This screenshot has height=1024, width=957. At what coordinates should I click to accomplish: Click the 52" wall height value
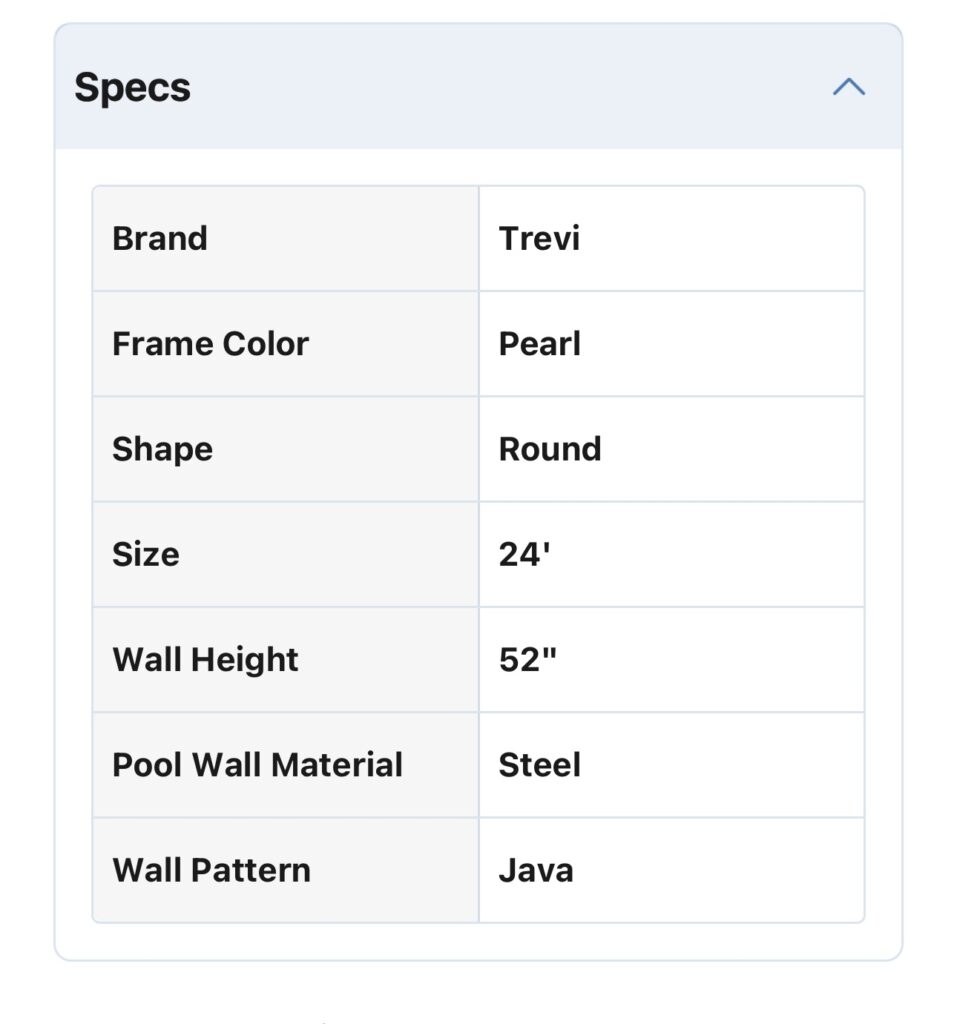coord(528,660)
